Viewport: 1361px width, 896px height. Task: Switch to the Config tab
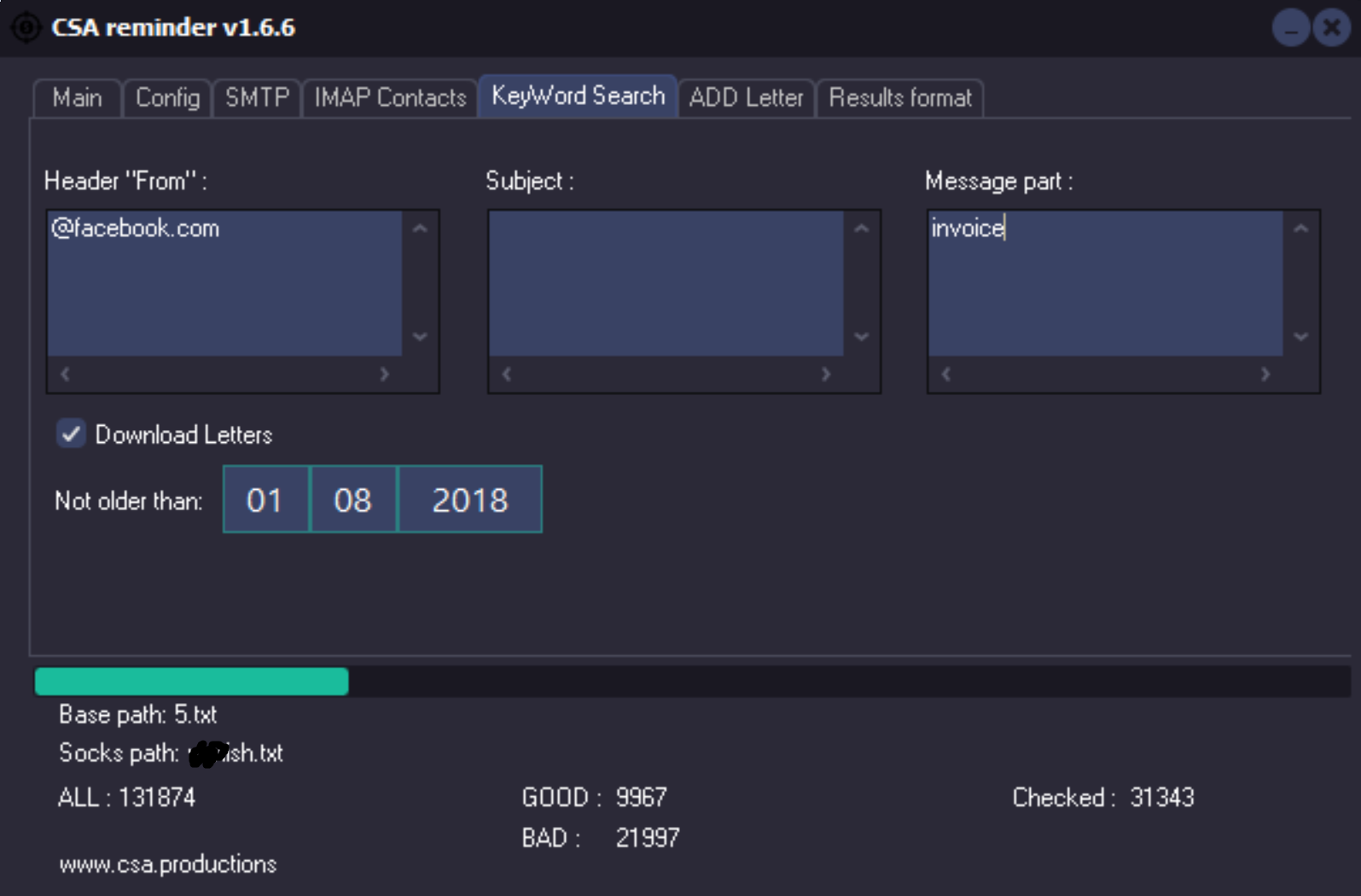tap(167, 98)
